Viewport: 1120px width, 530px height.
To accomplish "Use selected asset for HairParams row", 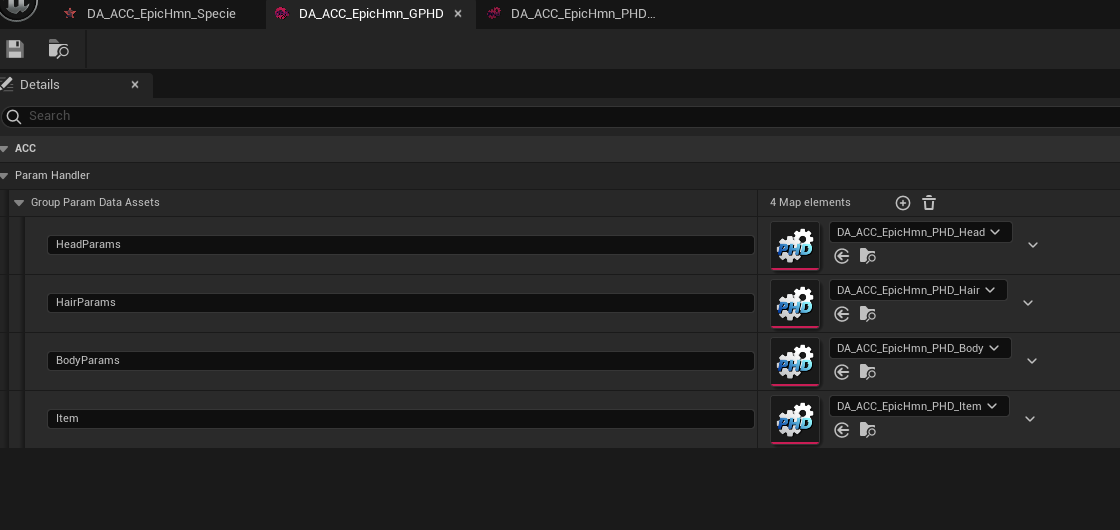I will click(x=841, y=314).
